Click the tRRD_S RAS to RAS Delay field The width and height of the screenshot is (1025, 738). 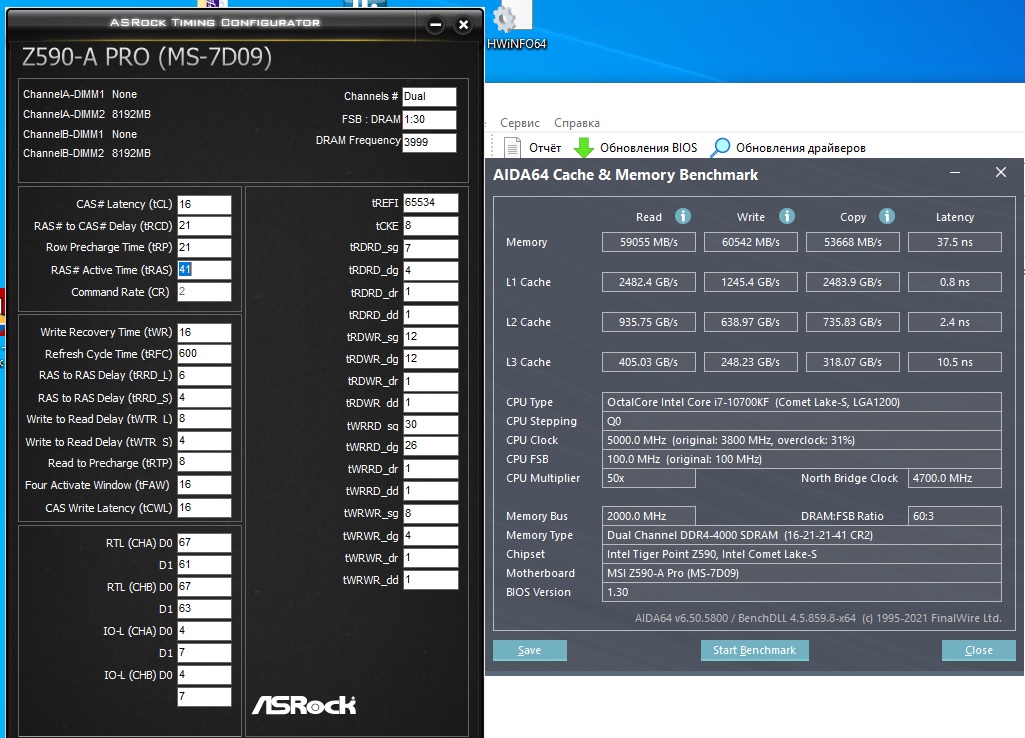204,397
